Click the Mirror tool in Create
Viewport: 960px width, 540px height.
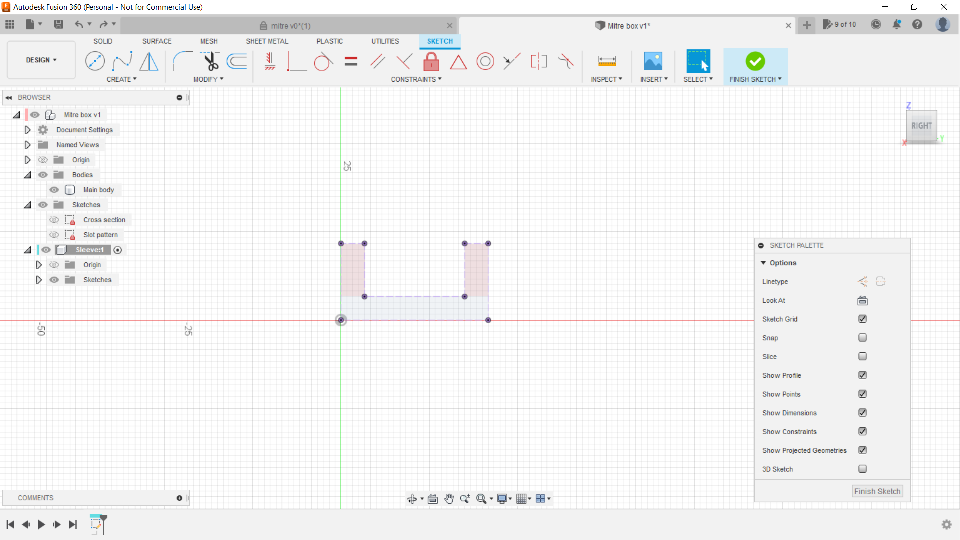tap(149, 62)
